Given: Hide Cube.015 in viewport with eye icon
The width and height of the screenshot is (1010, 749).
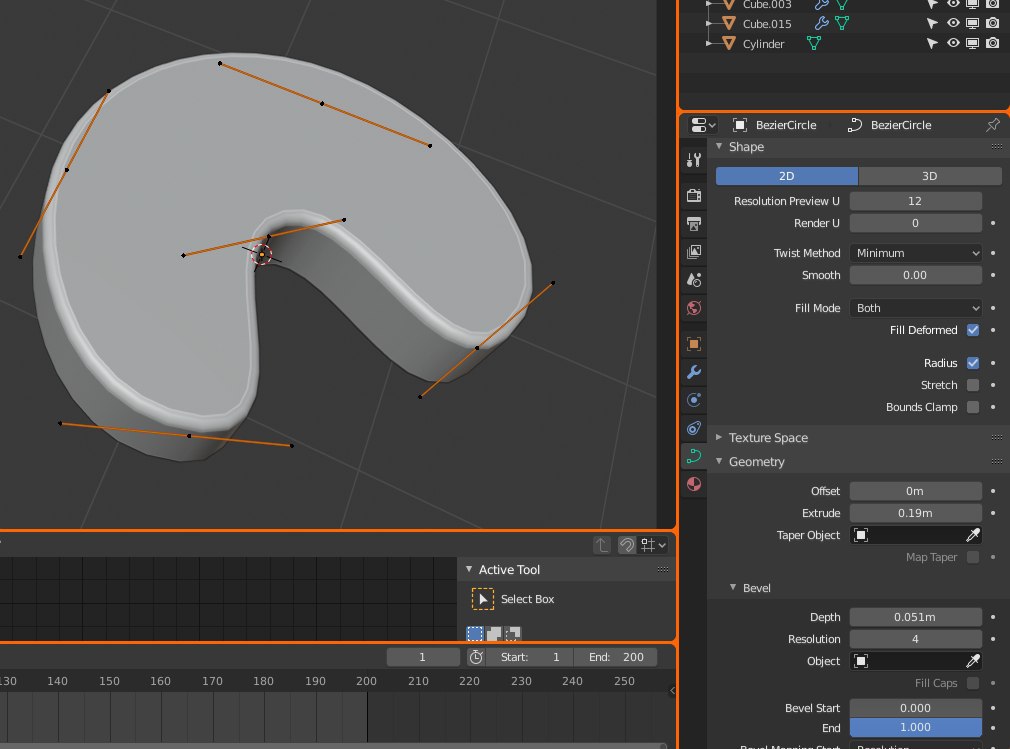Looking at the screenshot, I should point(953,23).
